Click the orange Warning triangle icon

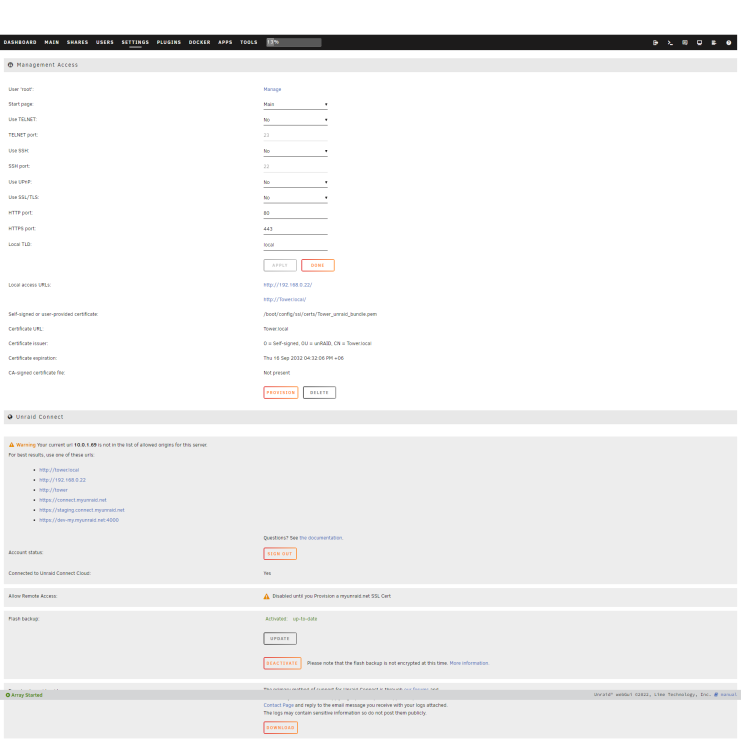tap(11, 445)
